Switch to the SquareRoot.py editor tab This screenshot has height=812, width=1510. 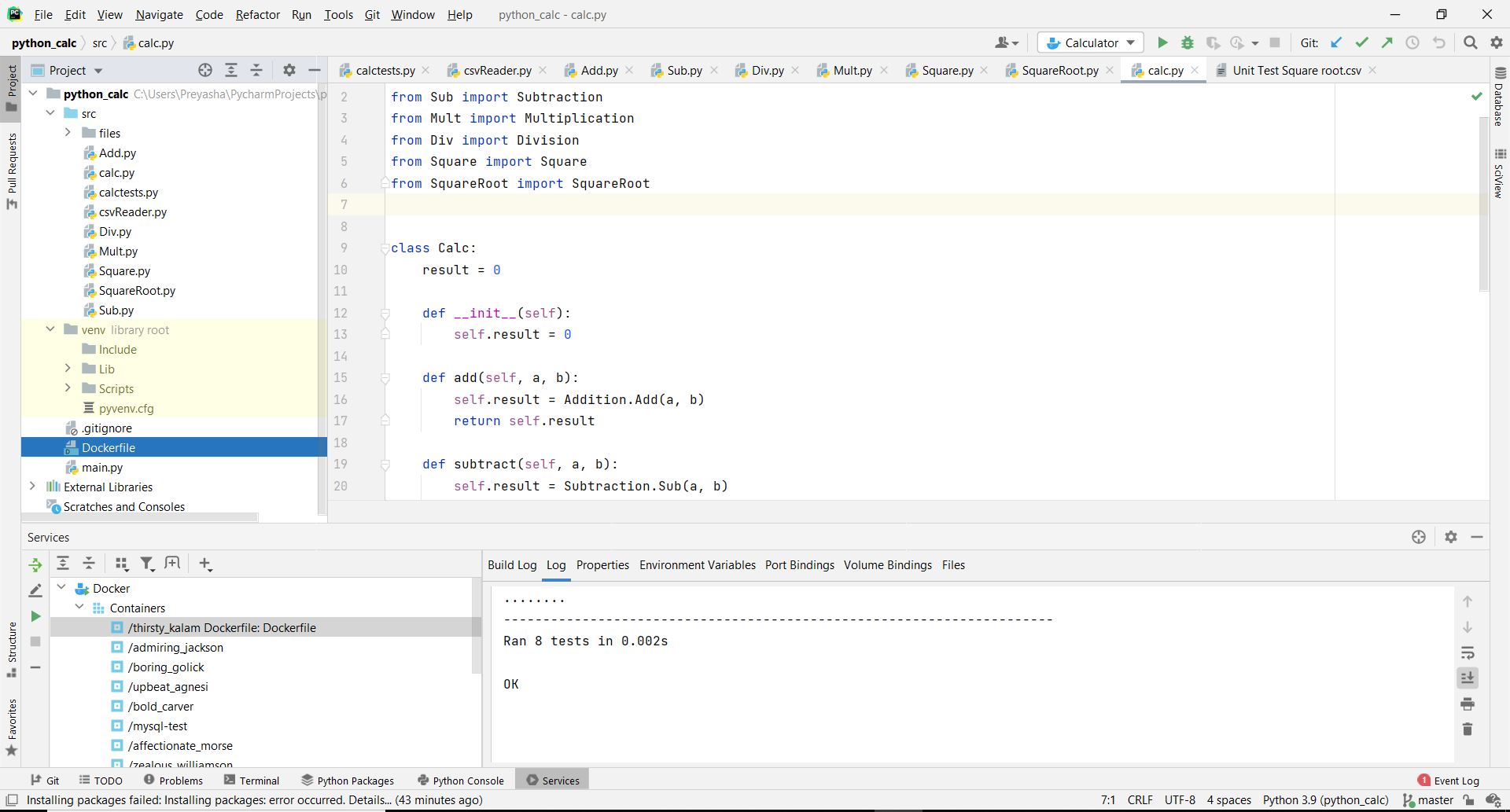[x=1059, y=70]
